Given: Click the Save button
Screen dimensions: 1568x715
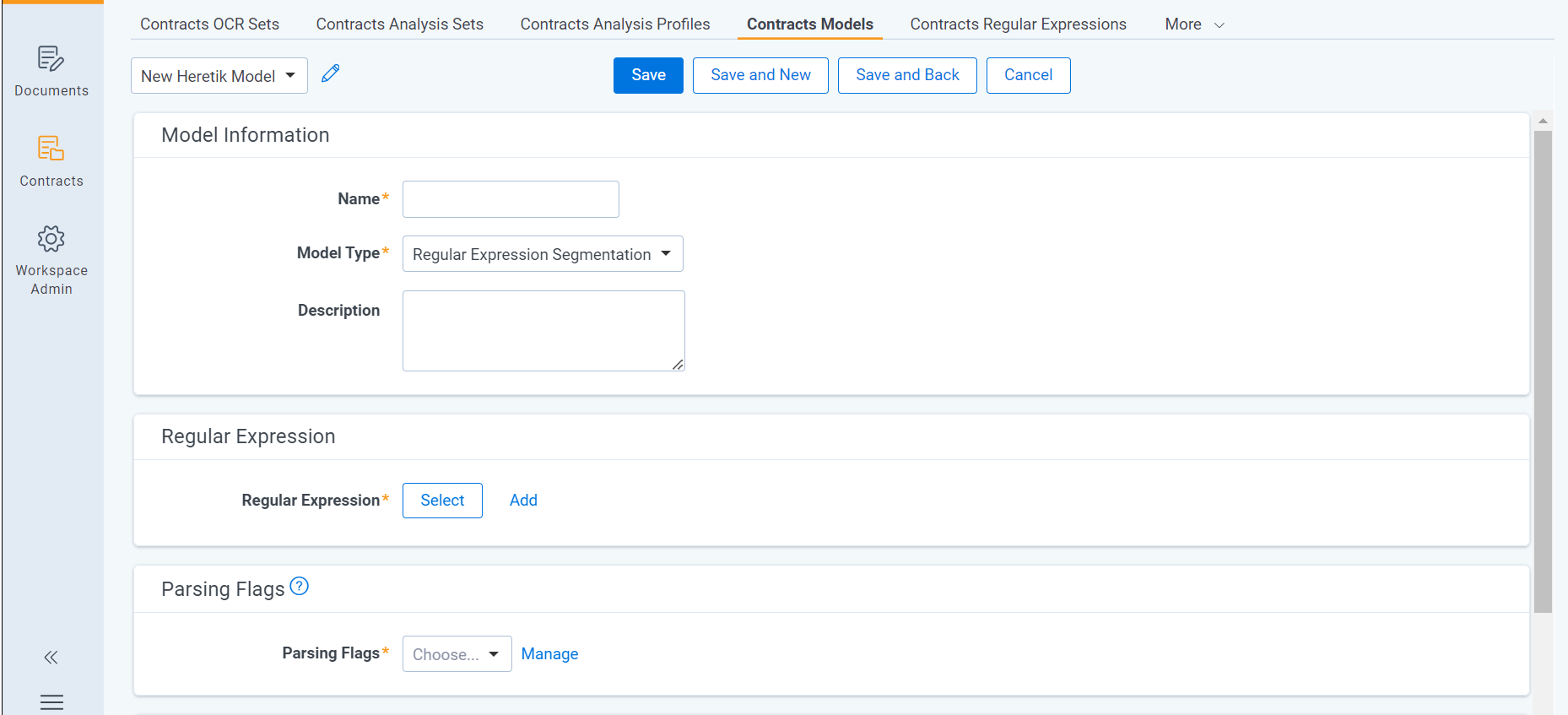Looking at the screenshot, I should (x=648, y=75).
